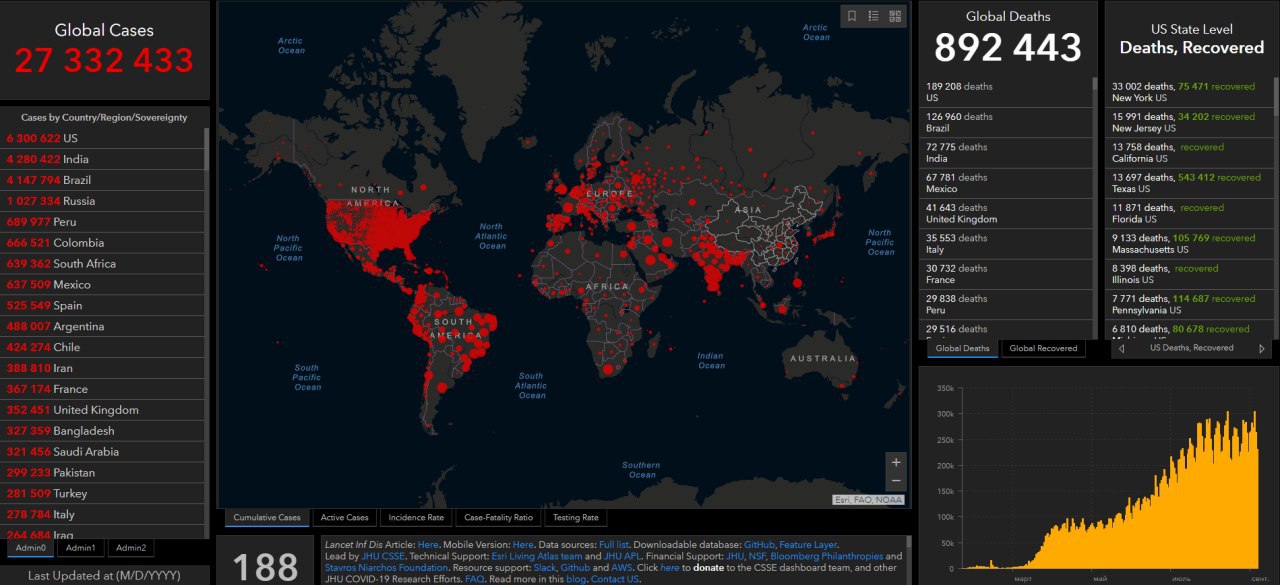Open the map bookmarks icon
This screenshot has height=585, width=1280.
tap(852, 15)
